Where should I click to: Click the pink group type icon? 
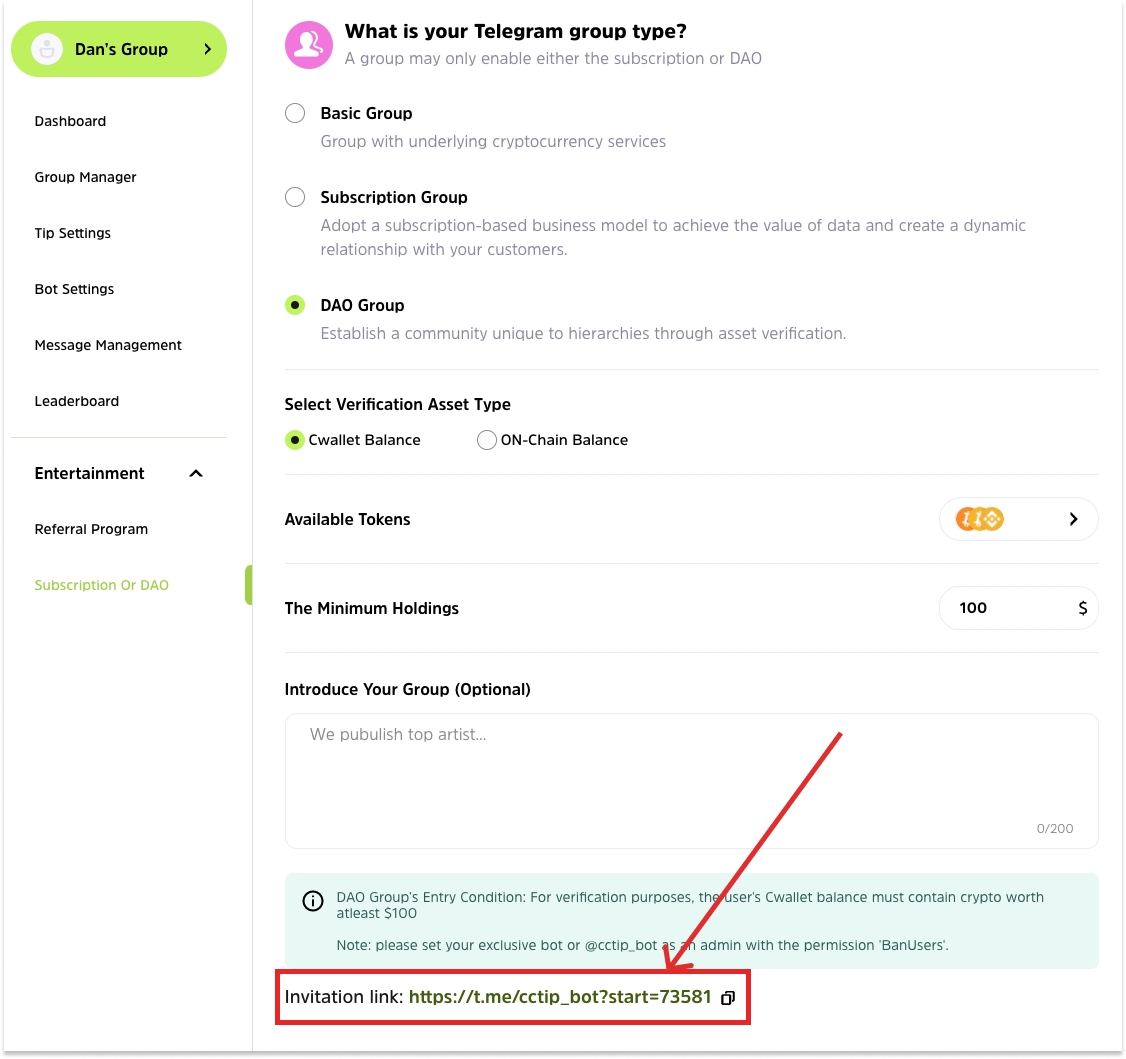pyautogui.click(x=309, y=45)
